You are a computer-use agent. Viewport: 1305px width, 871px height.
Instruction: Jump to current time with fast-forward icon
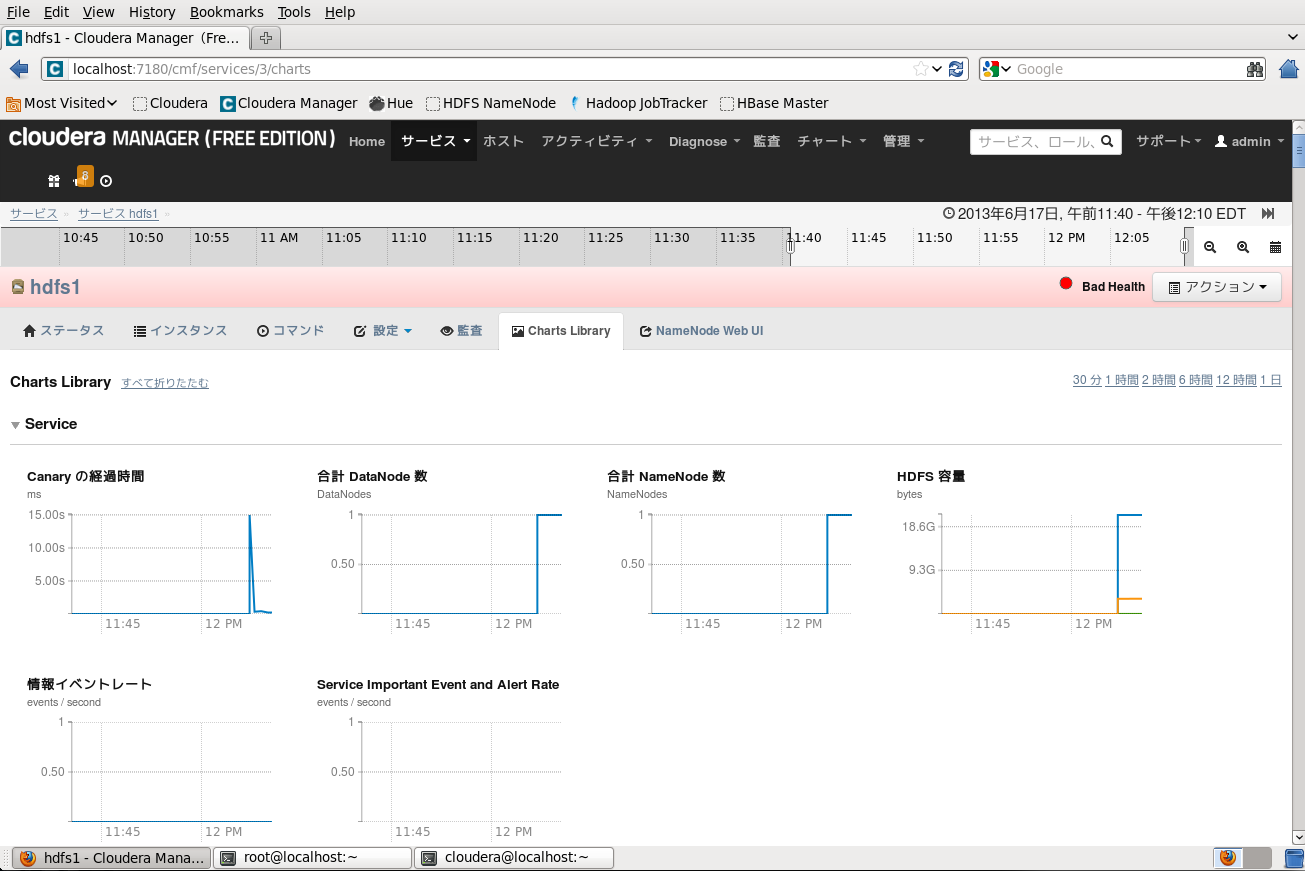point(1268,213)
